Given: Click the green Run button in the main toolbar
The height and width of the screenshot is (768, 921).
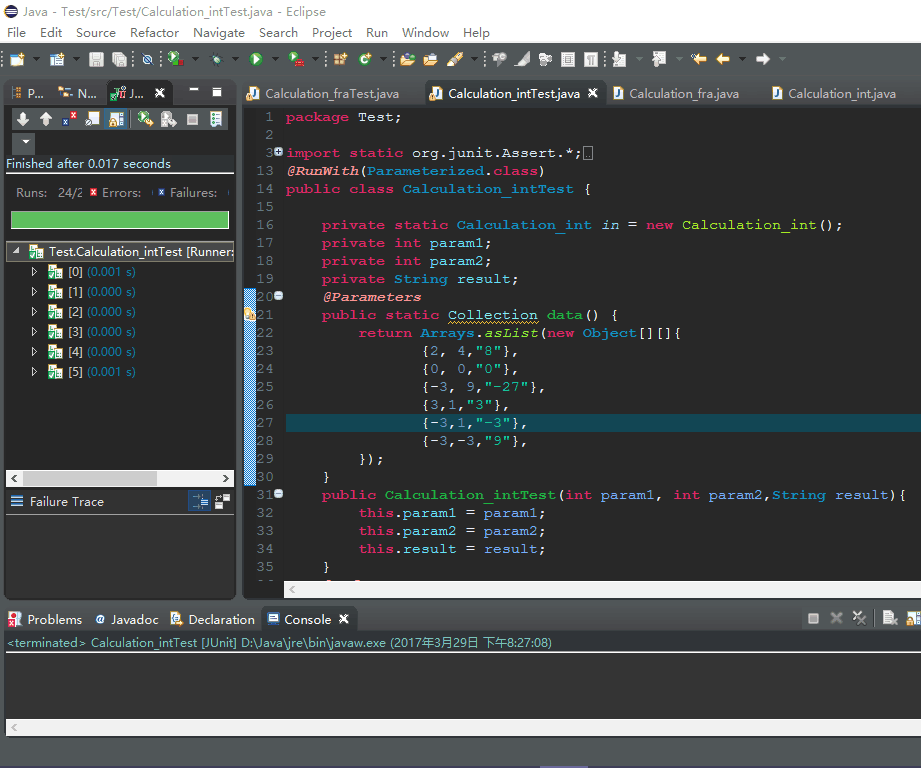Looking at the screenshot, I should coord(256,59).
